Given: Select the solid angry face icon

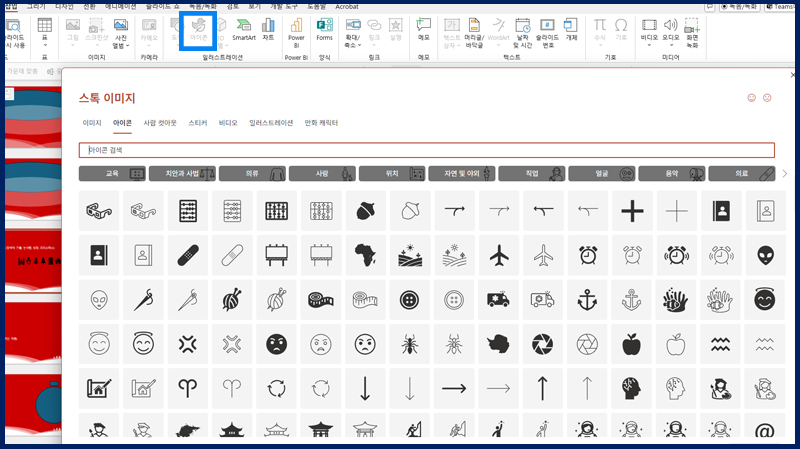Looking at the screenshot, I should [277, 344].
